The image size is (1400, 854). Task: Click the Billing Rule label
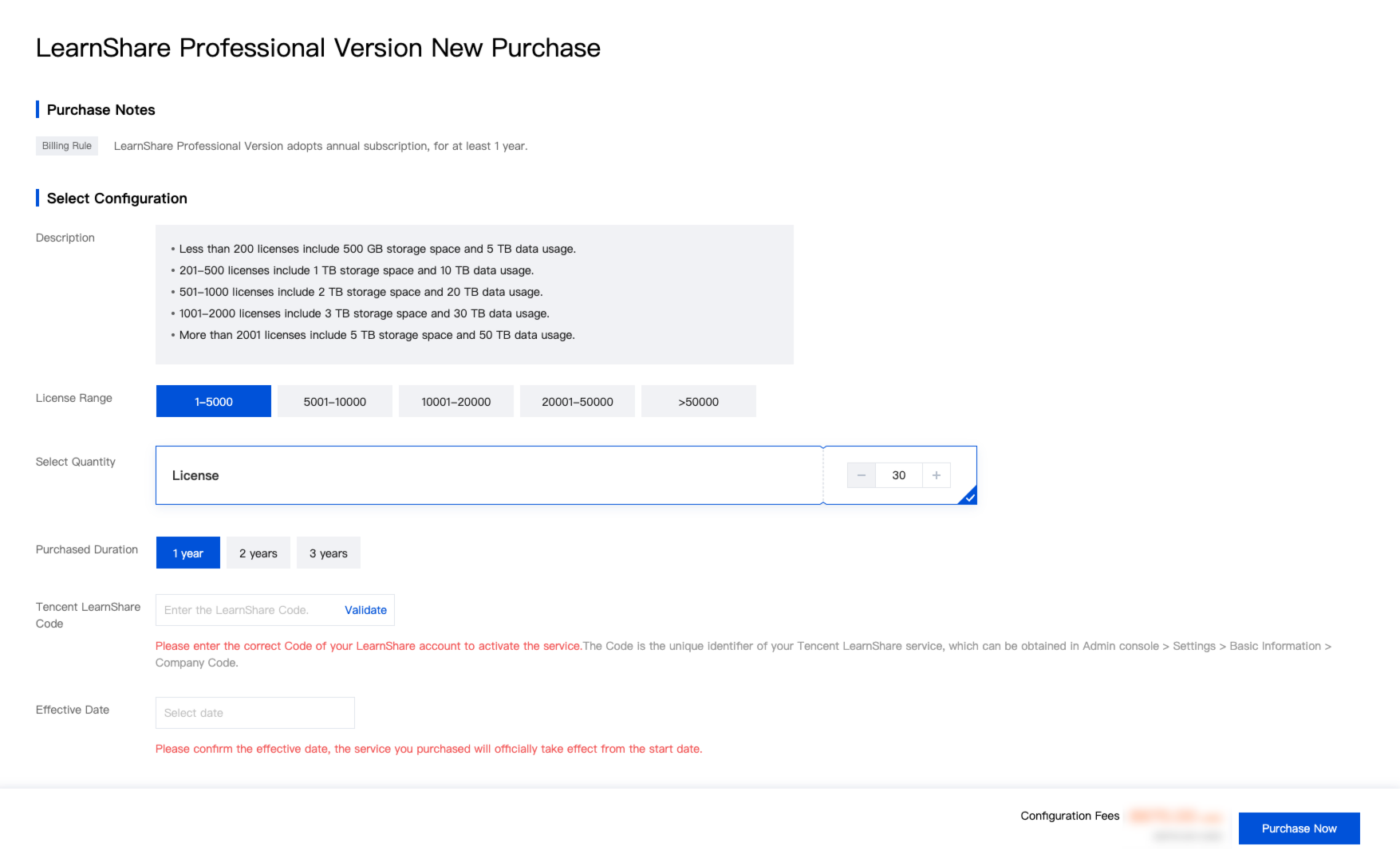point(66,146)
